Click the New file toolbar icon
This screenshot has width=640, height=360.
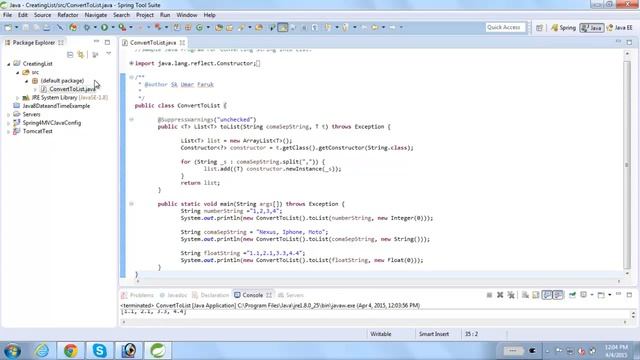tap(8, 27)
